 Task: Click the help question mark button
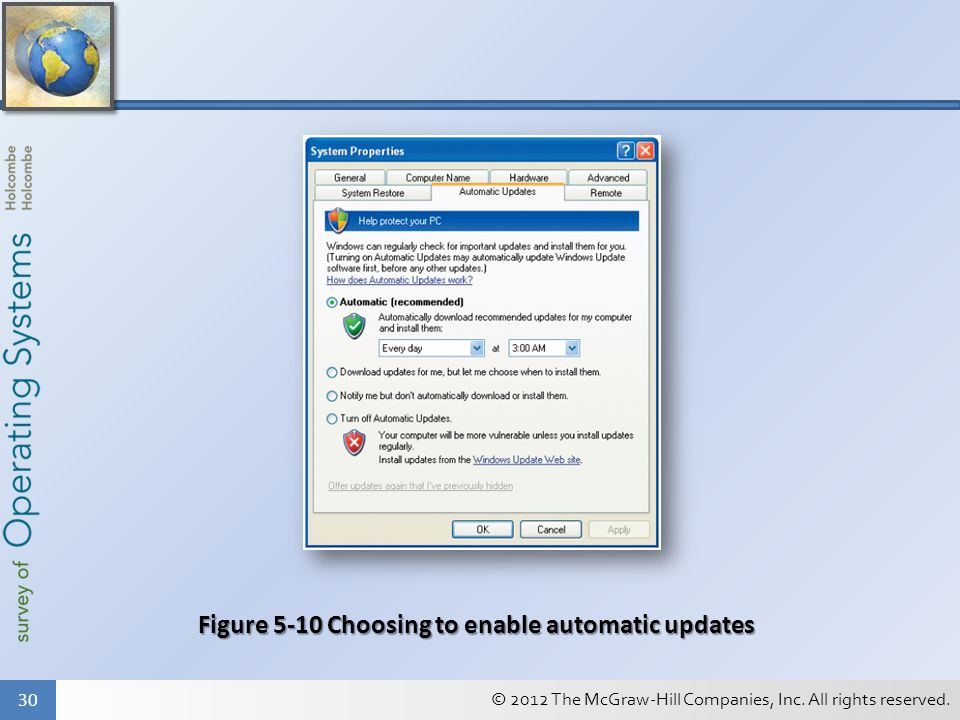click(625, 151)
